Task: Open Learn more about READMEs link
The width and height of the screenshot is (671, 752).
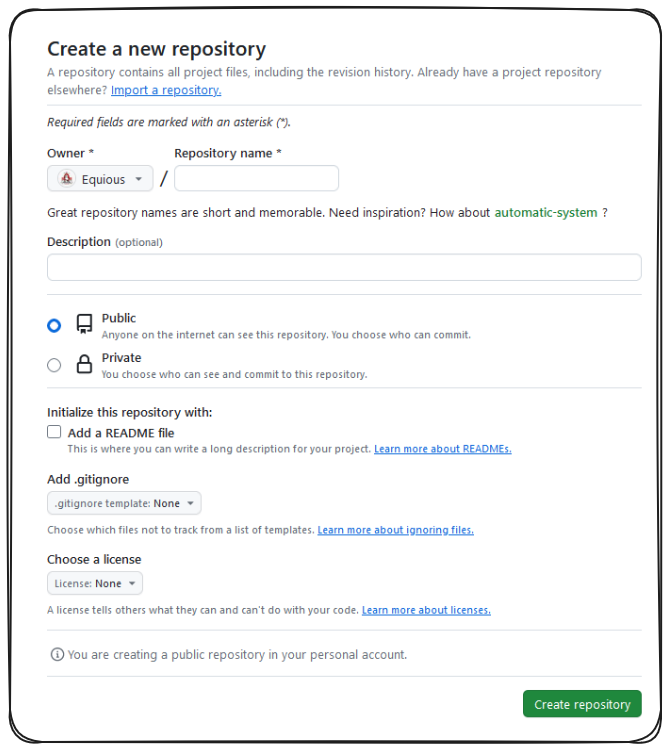Action: click(442, 450)
